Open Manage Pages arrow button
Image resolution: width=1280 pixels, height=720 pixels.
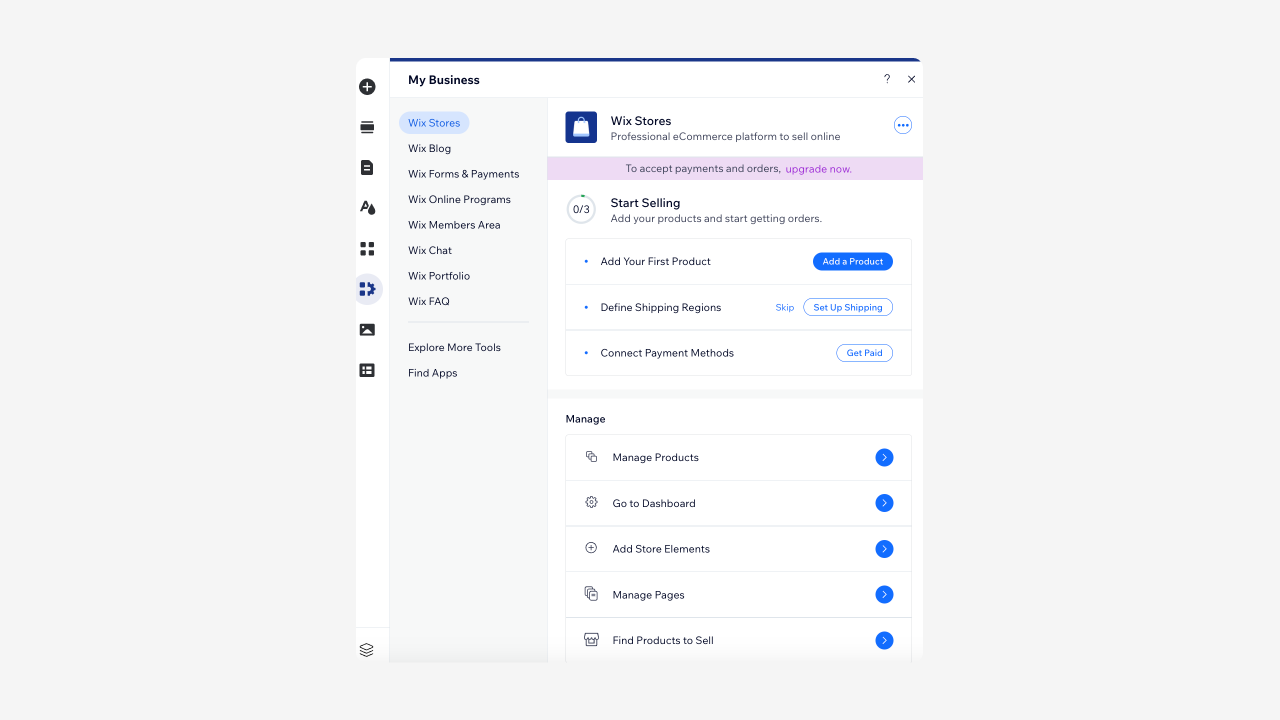click(x=884, y=594)
